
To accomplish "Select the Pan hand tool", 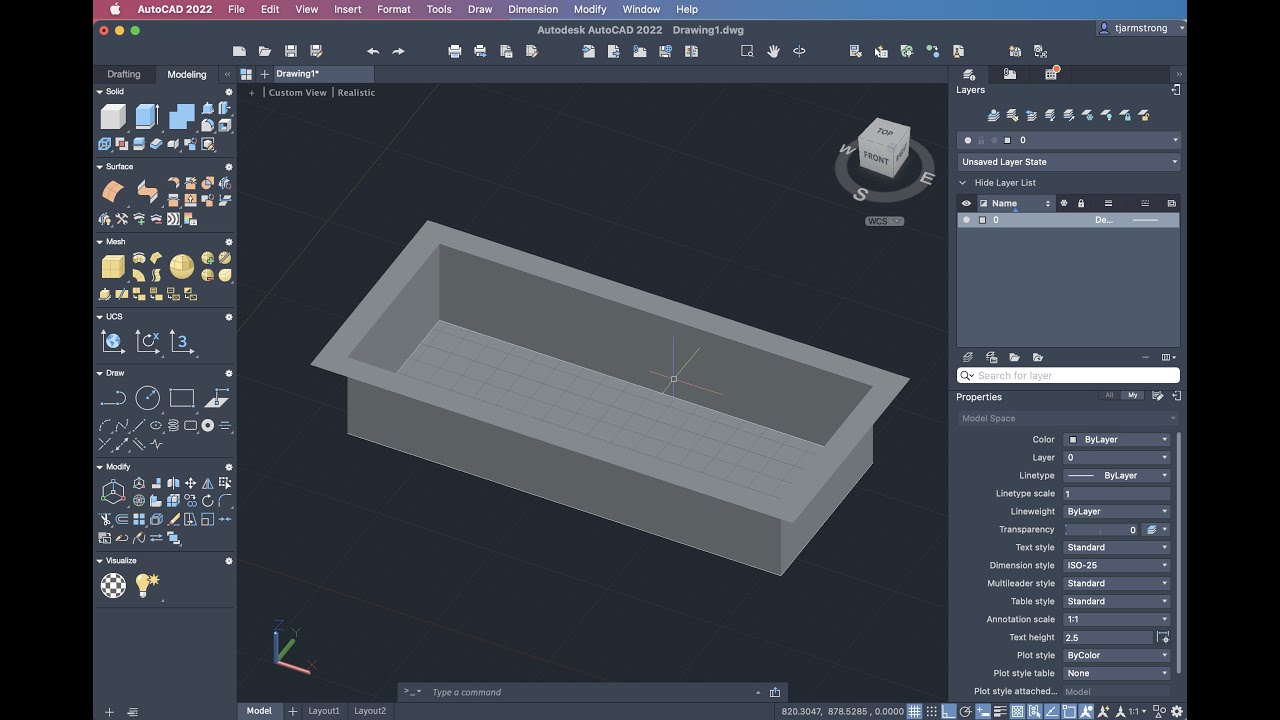I will [773, 51].
